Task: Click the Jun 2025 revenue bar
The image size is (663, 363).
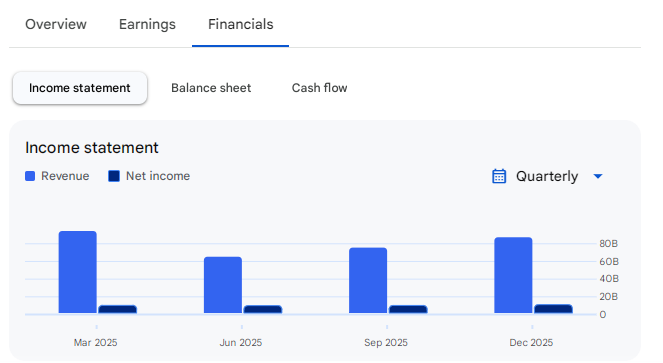Action: [x=223, y=285]
